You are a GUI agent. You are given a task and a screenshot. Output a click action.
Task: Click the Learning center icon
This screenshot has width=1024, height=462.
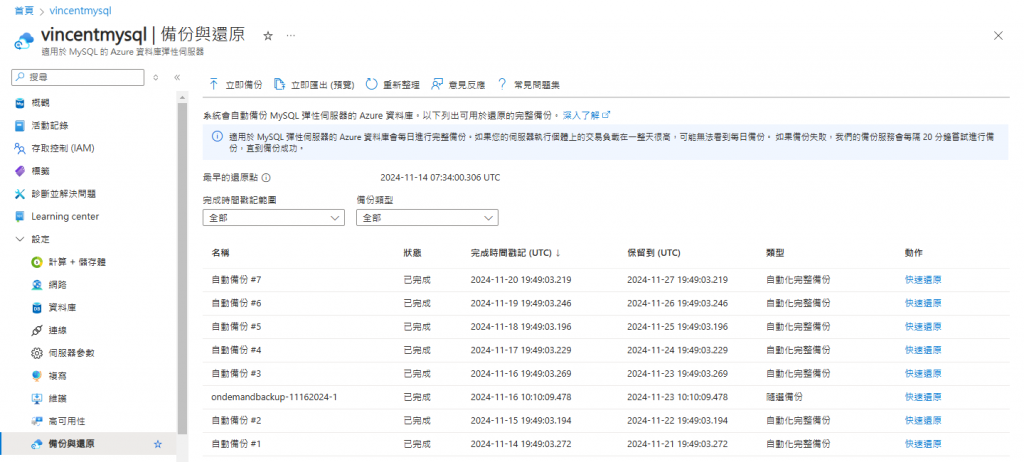[20, 216]
